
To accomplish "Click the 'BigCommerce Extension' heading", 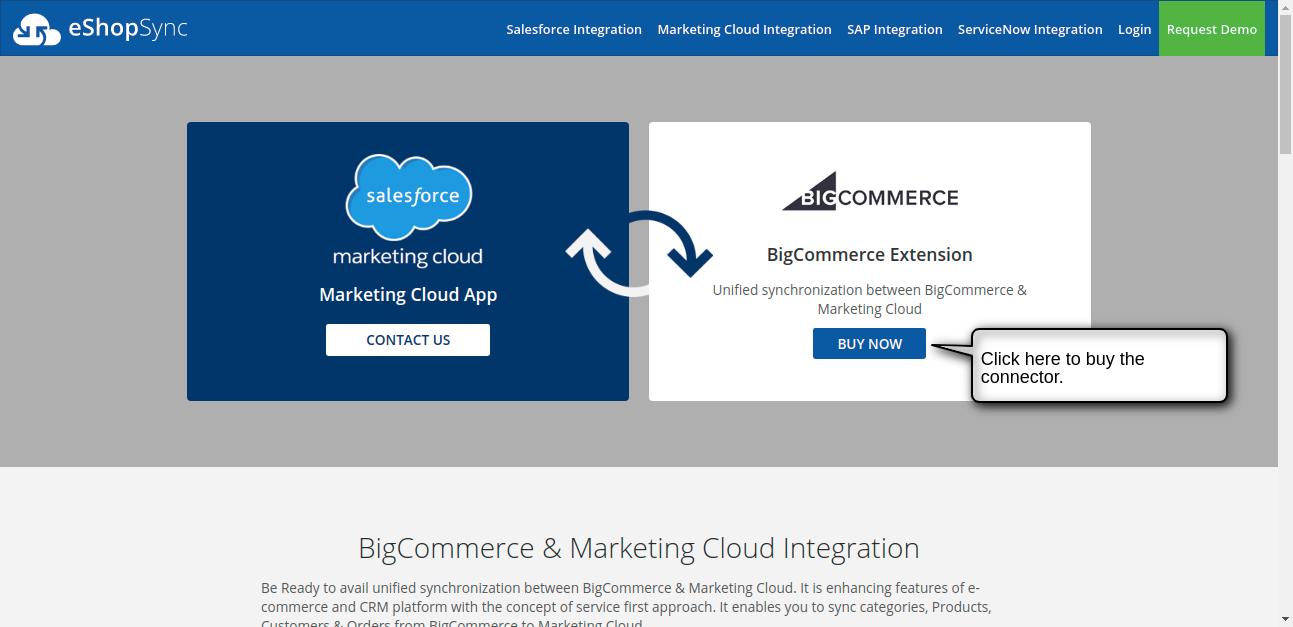I will tap(870, 254).
